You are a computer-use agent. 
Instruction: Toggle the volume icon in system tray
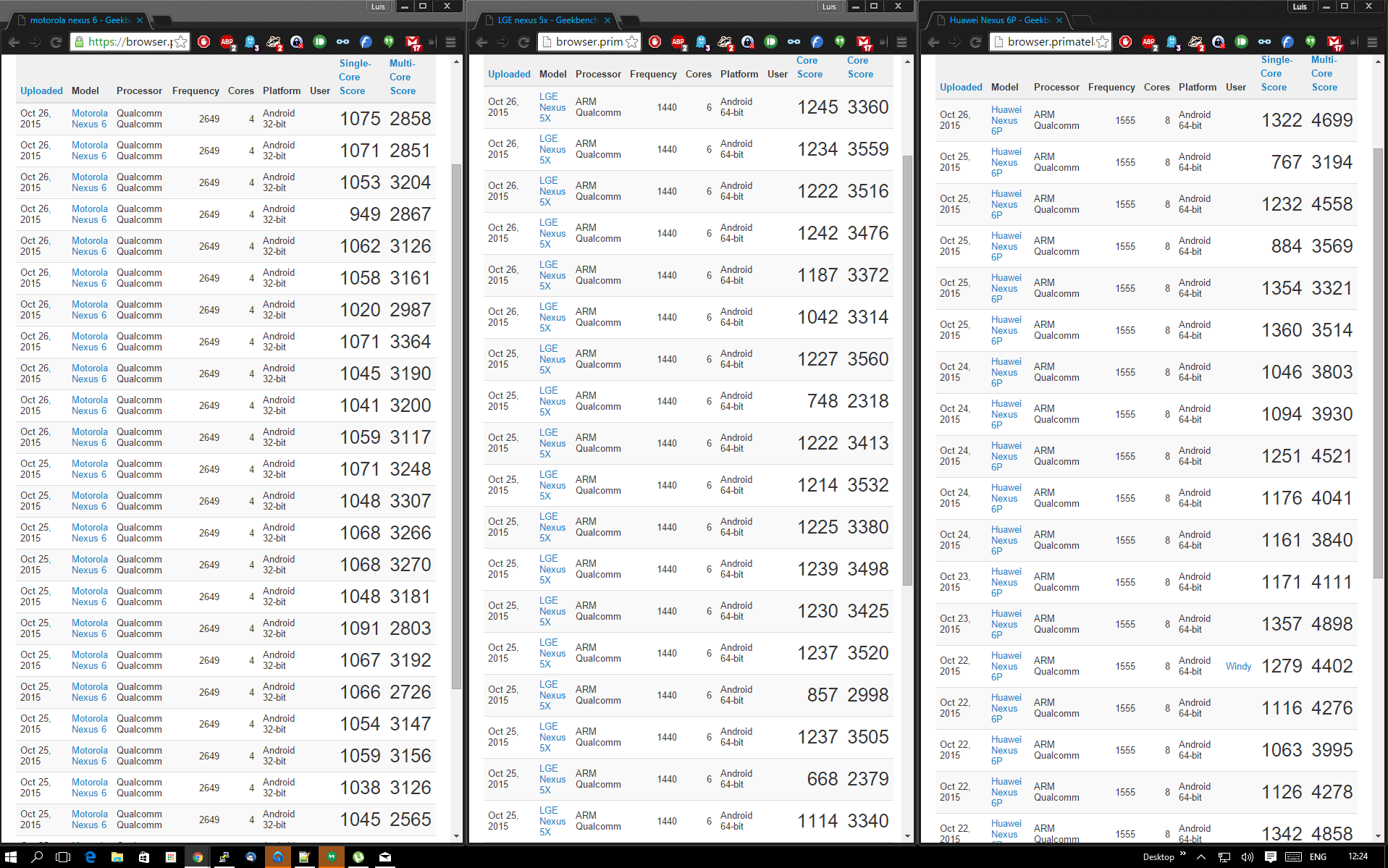[x=1247, y=857]
